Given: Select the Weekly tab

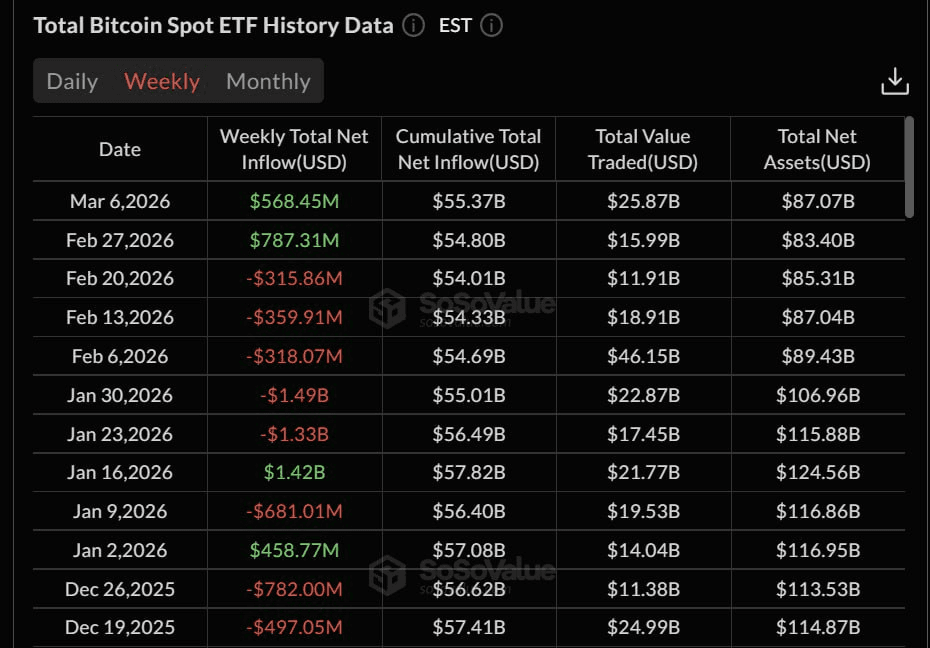Looking at the screenshot, I should click(x=162, y=81).
